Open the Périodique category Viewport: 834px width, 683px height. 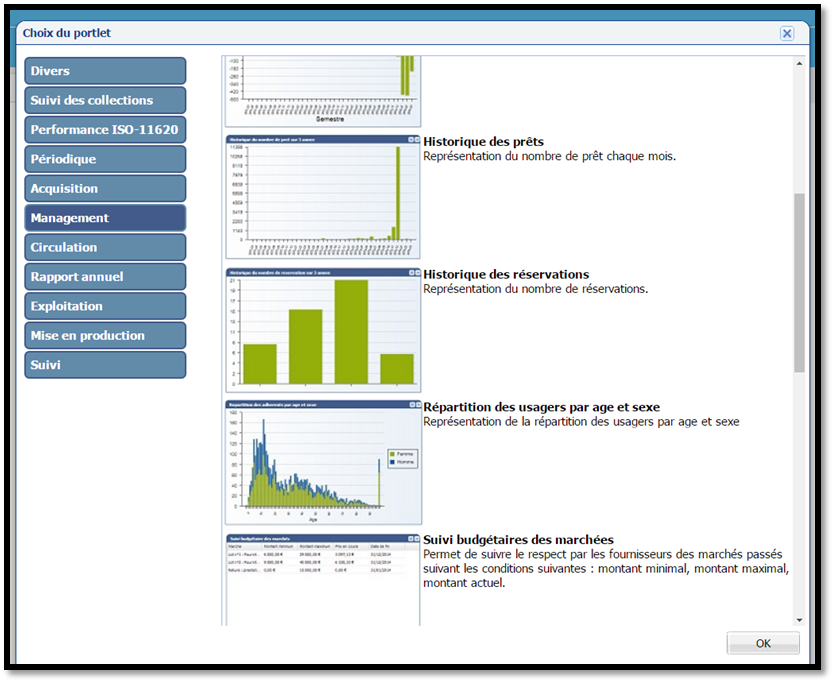click(x=105, y=159)
